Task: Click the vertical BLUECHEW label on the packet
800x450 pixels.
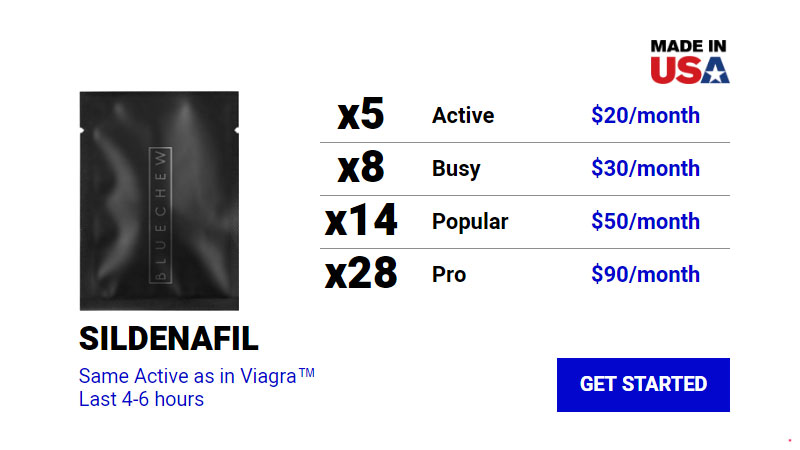Action: point(160,215)
